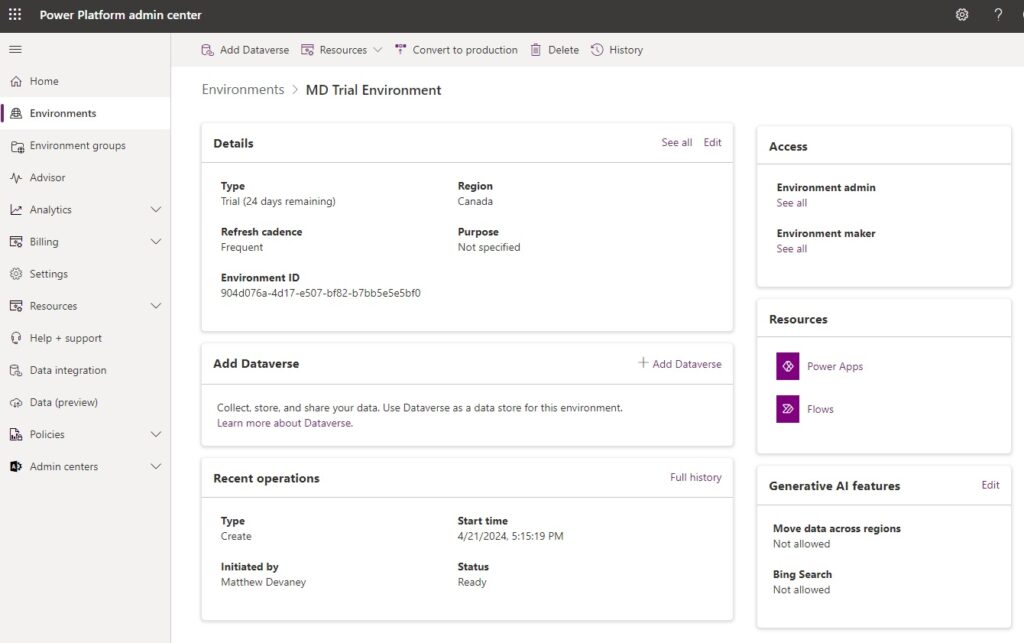Click the Power Platform admin center title
This screenshot has height=643, width=1024.
(121, 15)
